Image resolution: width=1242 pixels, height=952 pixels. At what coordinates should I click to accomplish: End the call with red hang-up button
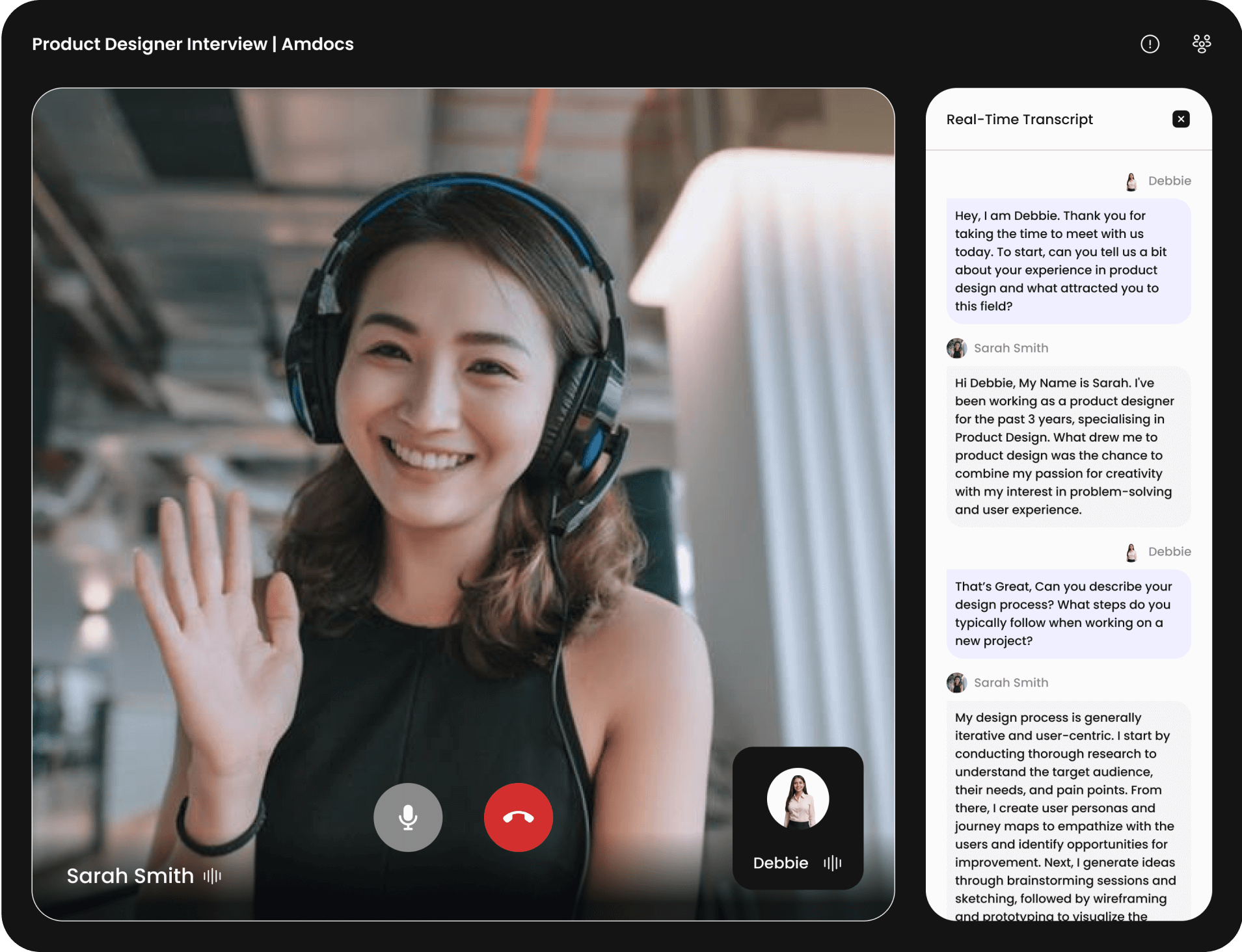click(x=518, y=817)
